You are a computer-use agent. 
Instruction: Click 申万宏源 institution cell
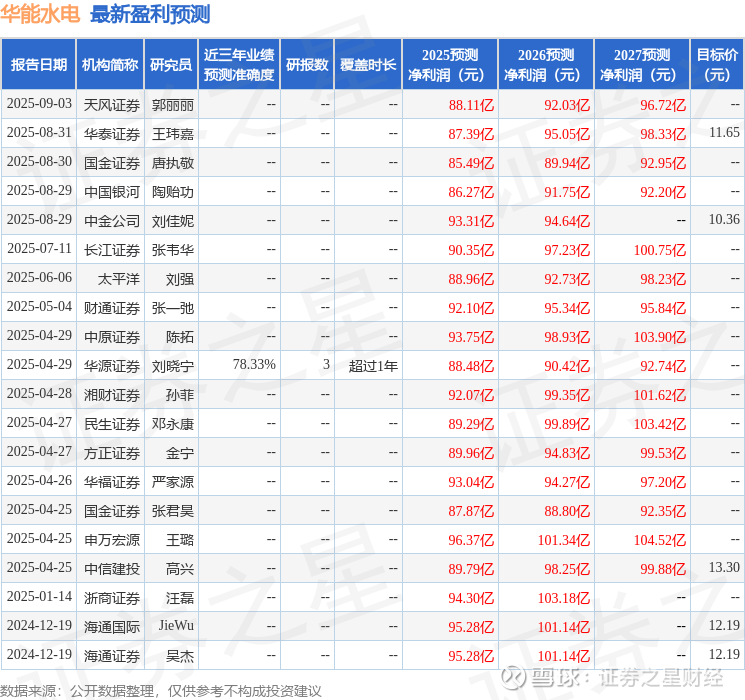pos(112,540)
